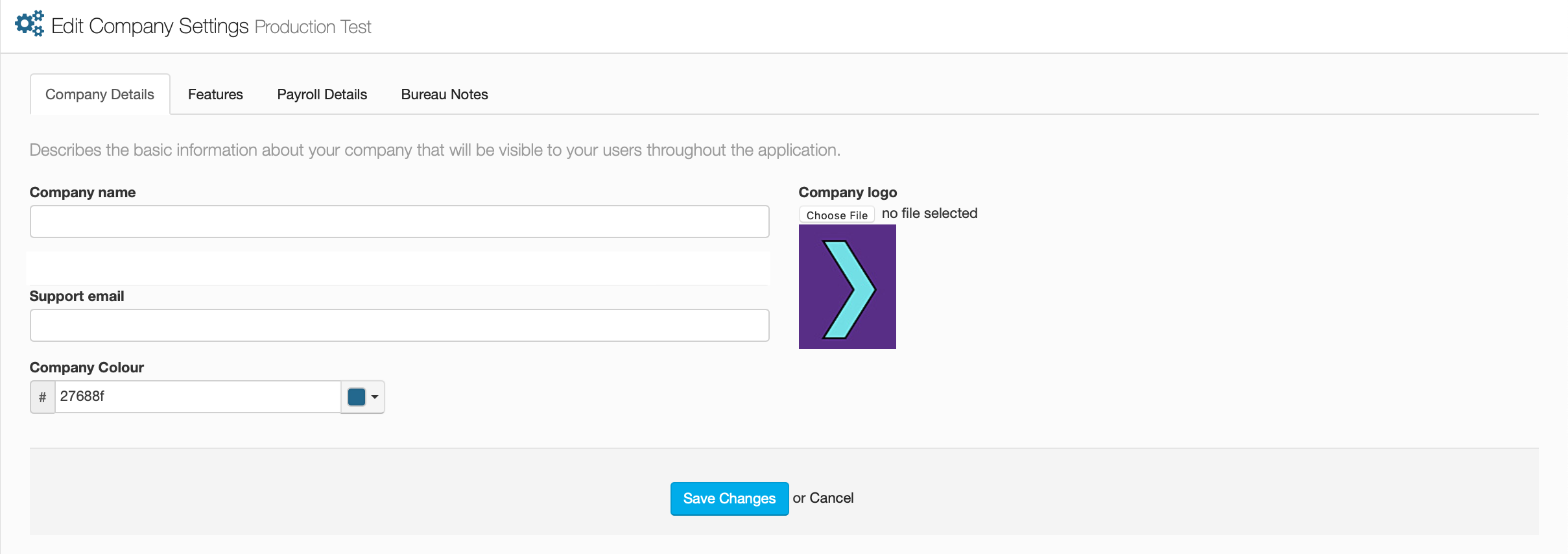Switch to the Features tab
This screenshot has width=1568, height=554.
click(215, 95)
